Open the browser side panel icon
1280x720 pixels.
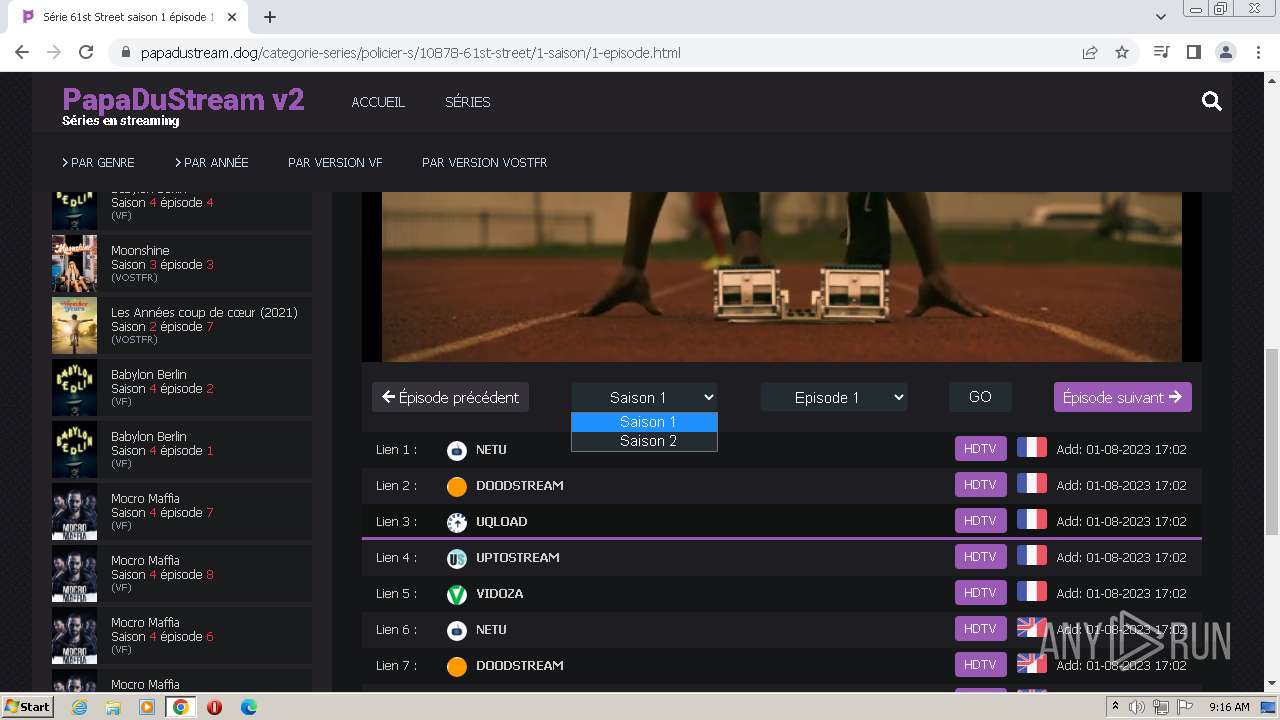tap(1193, 52)
